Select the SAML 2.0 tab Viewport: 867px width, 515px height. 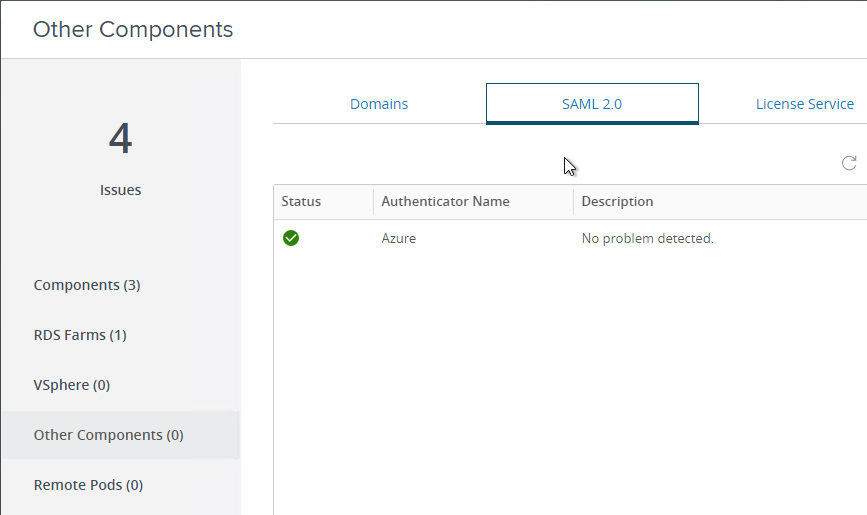592,104
